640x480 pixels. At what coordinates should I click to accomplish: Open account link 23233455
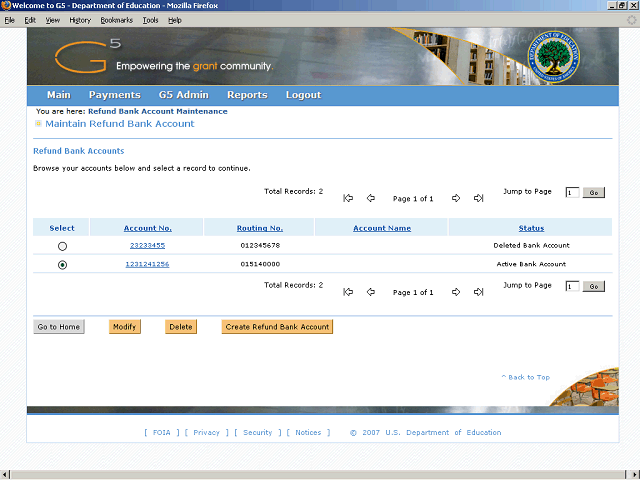point(147,245)
